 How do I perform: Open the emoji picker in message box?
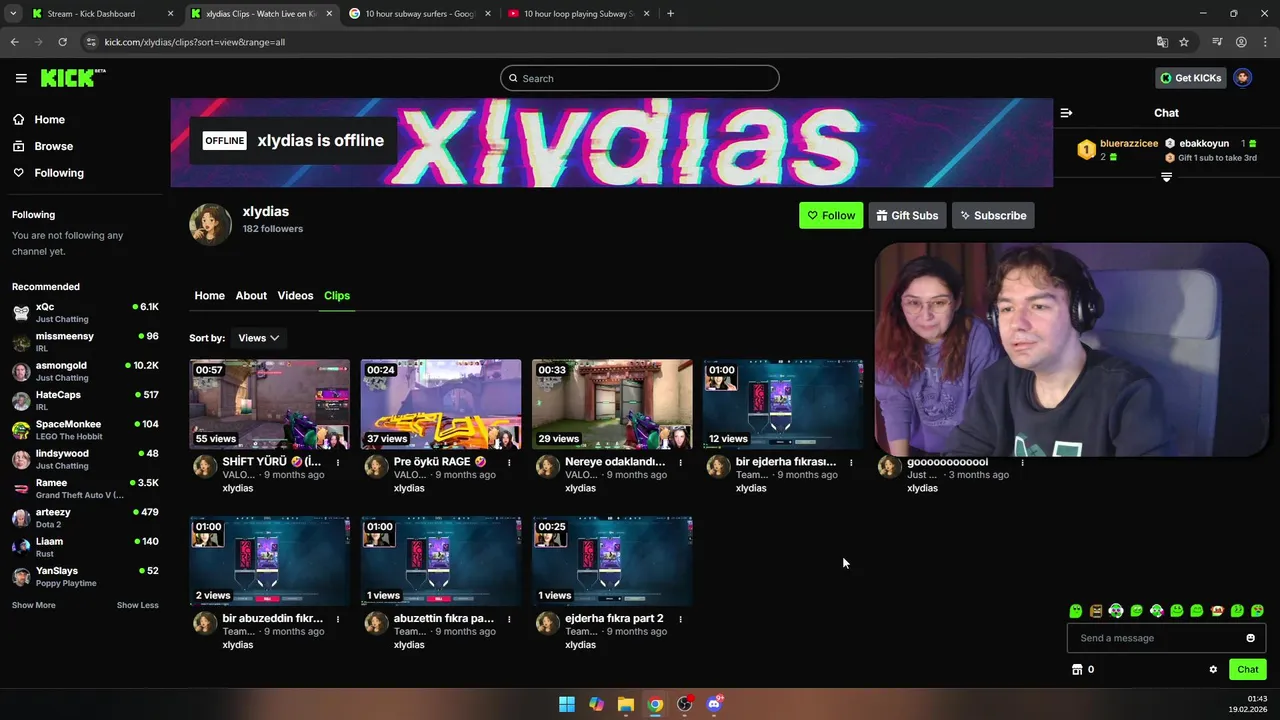1250,638
